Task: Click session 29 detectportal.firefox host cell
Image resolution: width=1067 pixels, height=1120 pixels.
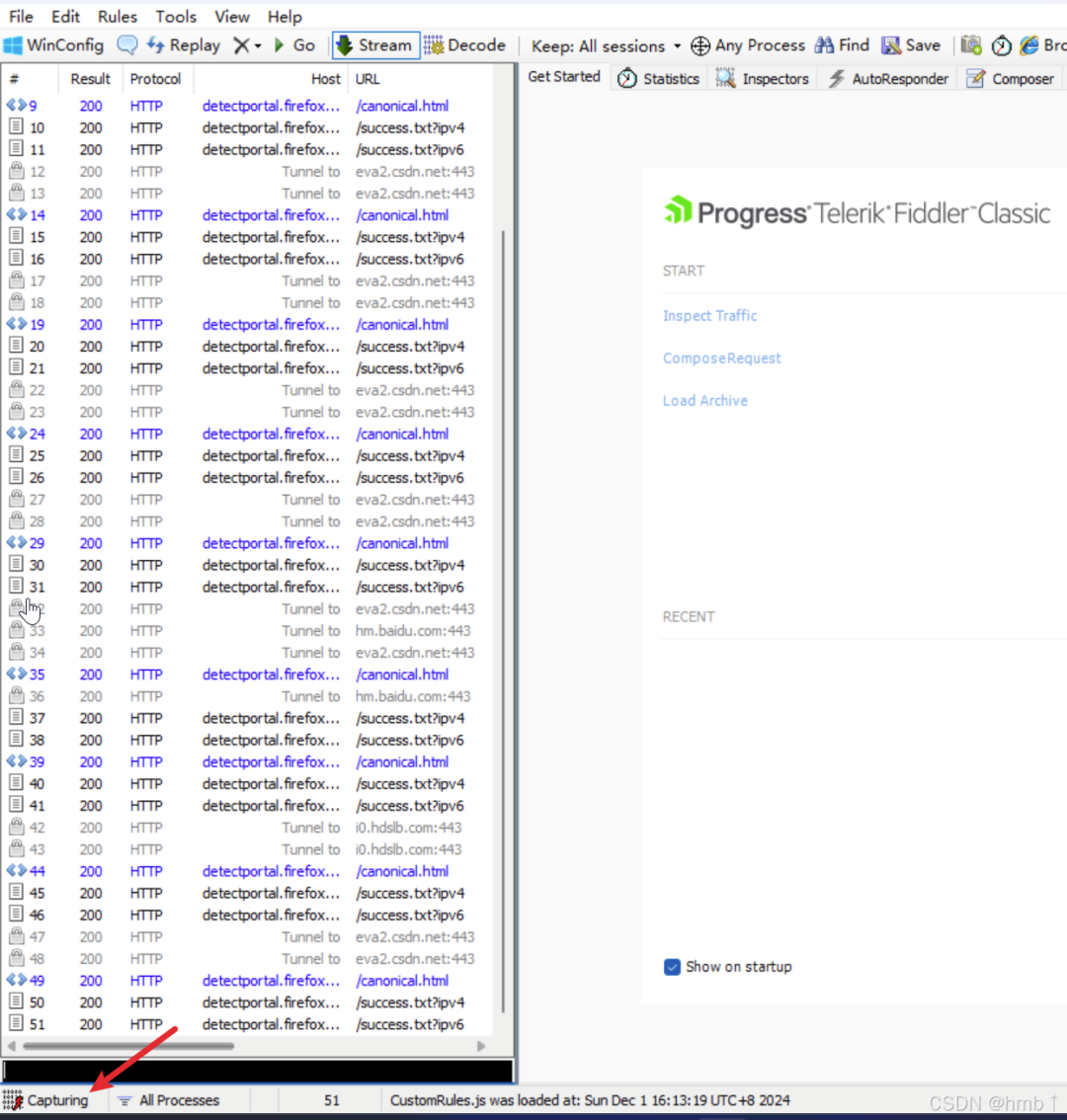Action: click(x=271, y=543)
